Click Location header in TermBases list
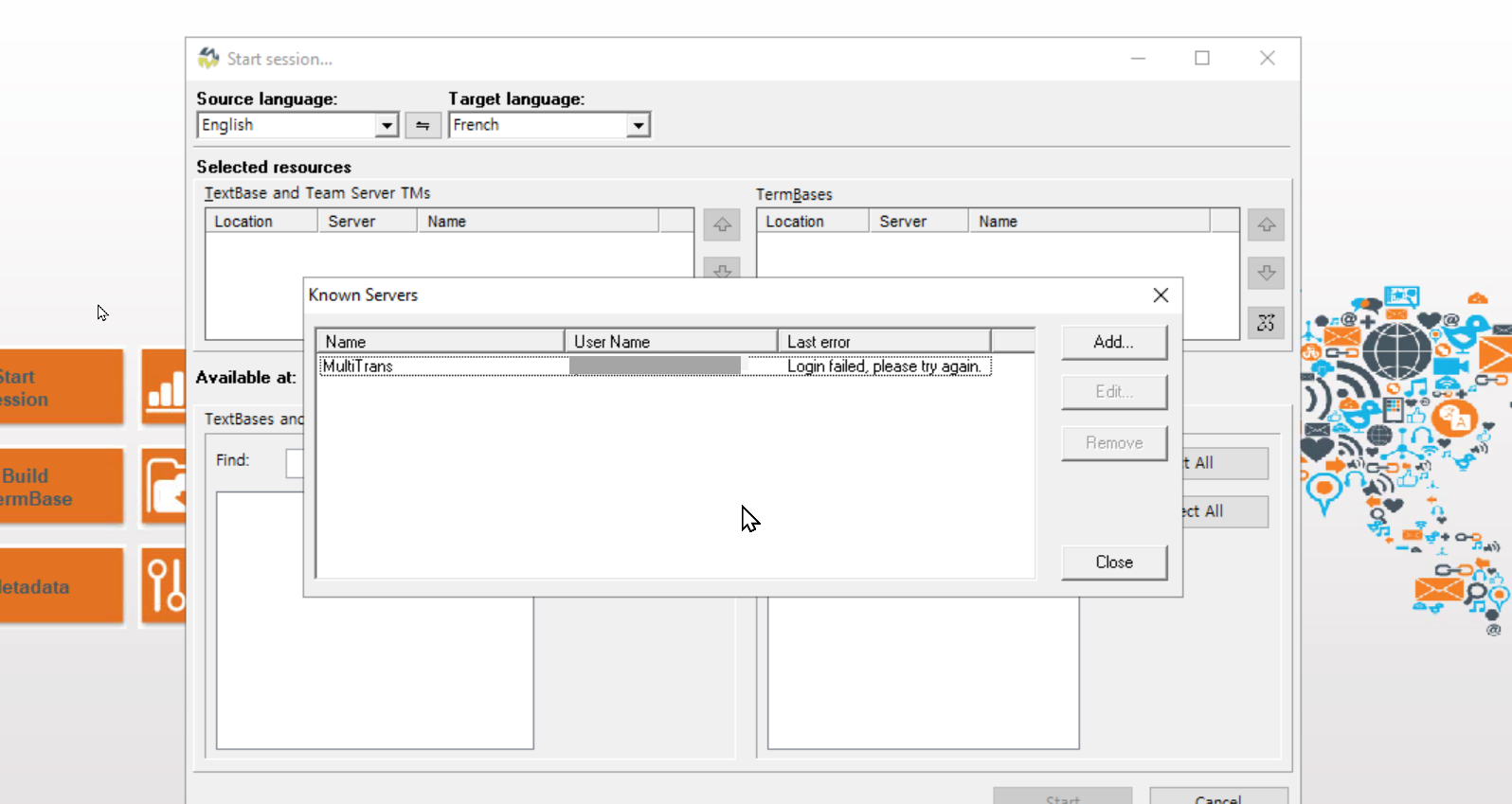The width and height of the screenshot is (1512, 804). [x=813, y=222]
